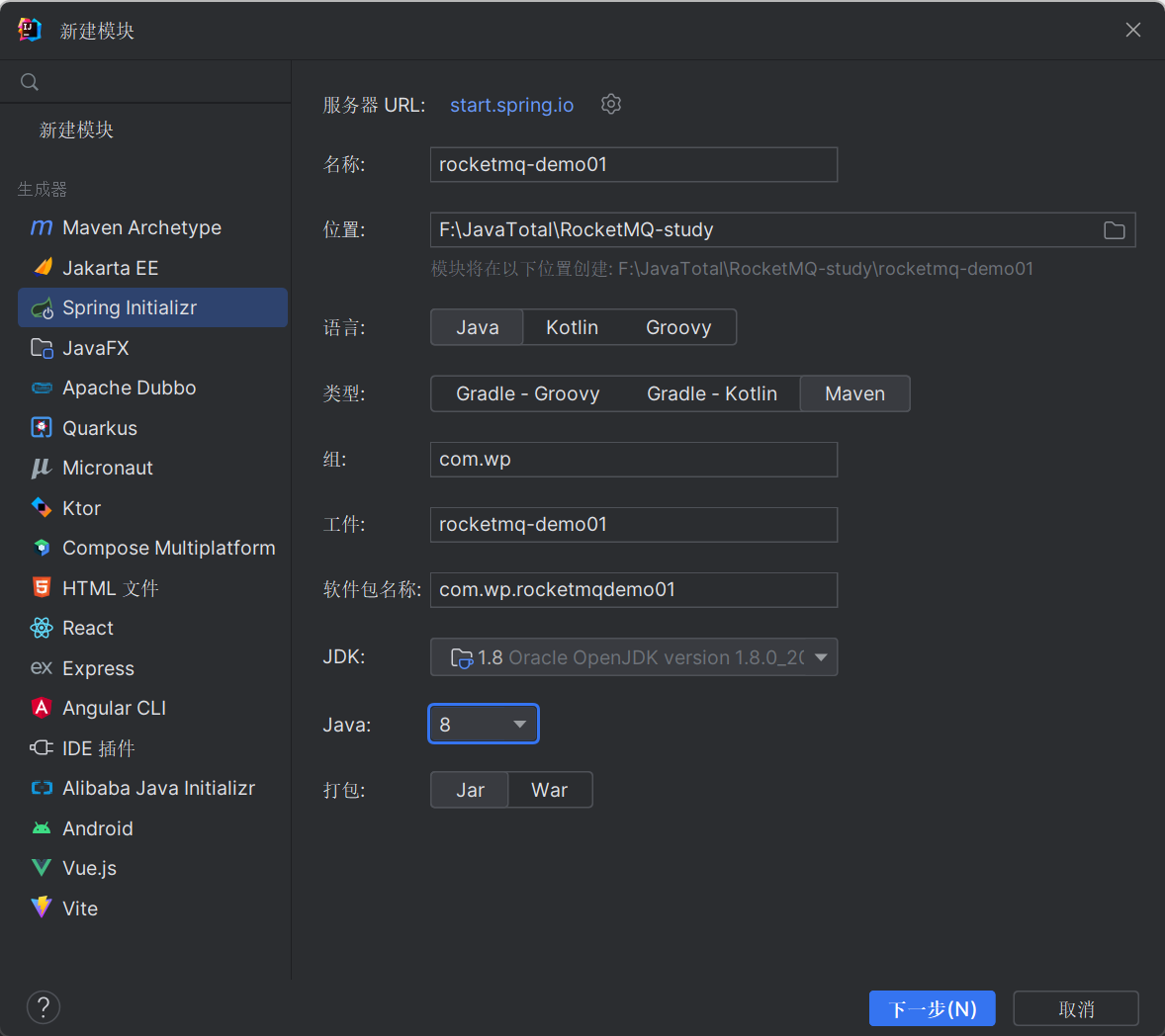This screenshot has width=1165, height=1036.
Task: Click the Spring Initializr leaf icon
Action: pos(42,307)
